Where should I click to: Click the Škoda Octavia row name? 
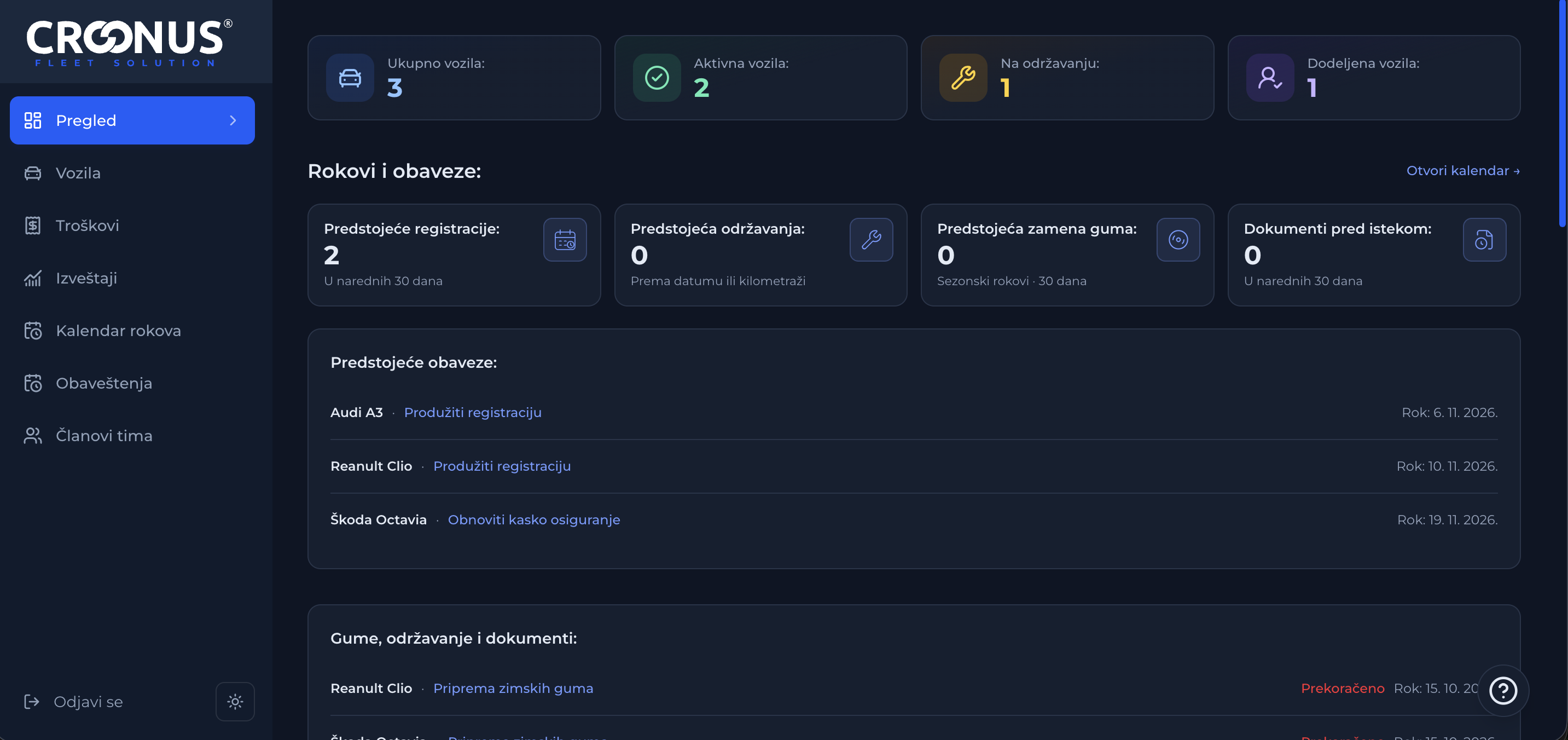[379, 519]
